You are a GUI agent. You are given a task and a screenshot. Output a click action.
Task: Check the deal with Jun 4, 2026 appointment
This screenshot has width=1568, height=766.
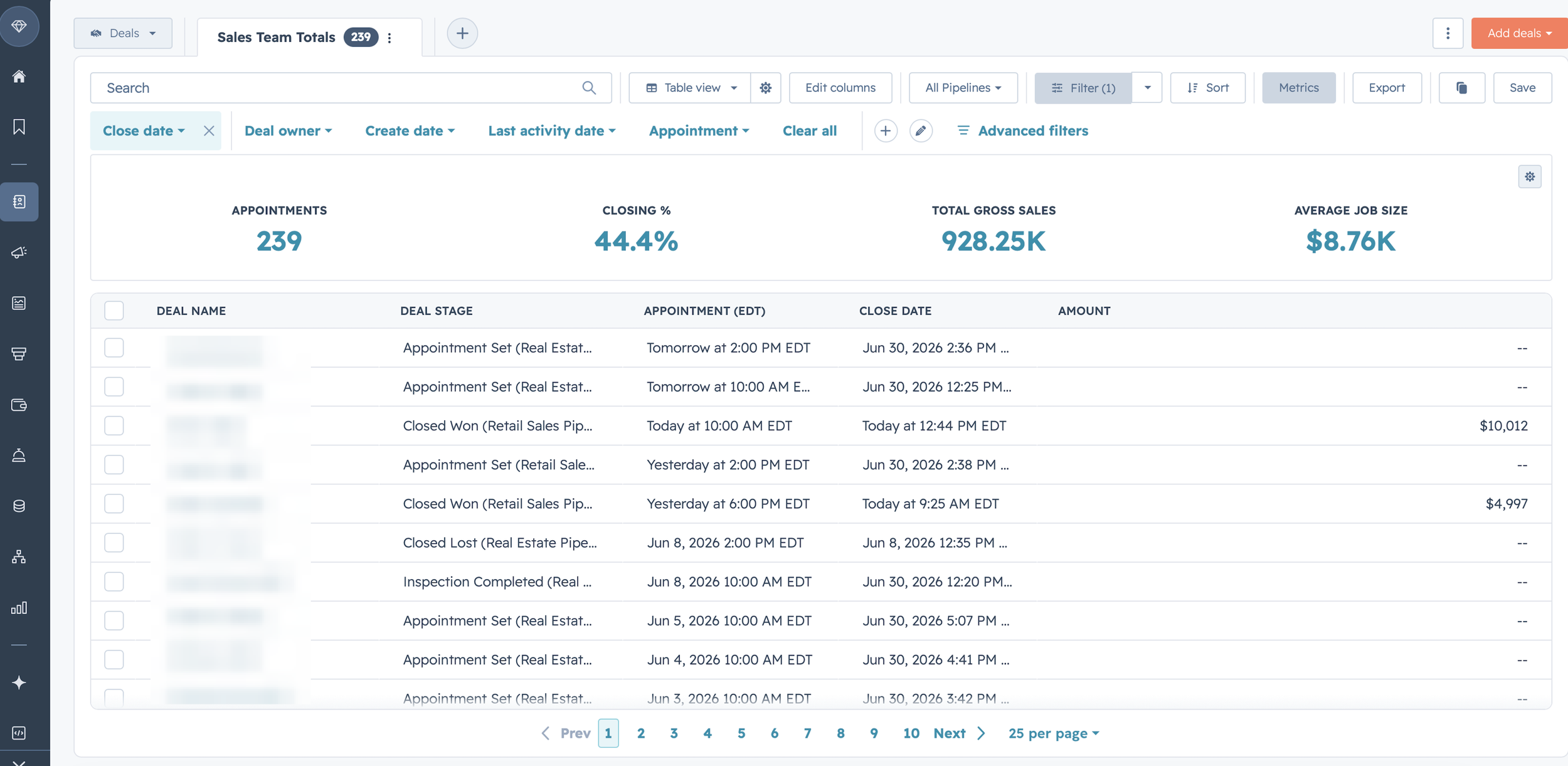(114, 659)
